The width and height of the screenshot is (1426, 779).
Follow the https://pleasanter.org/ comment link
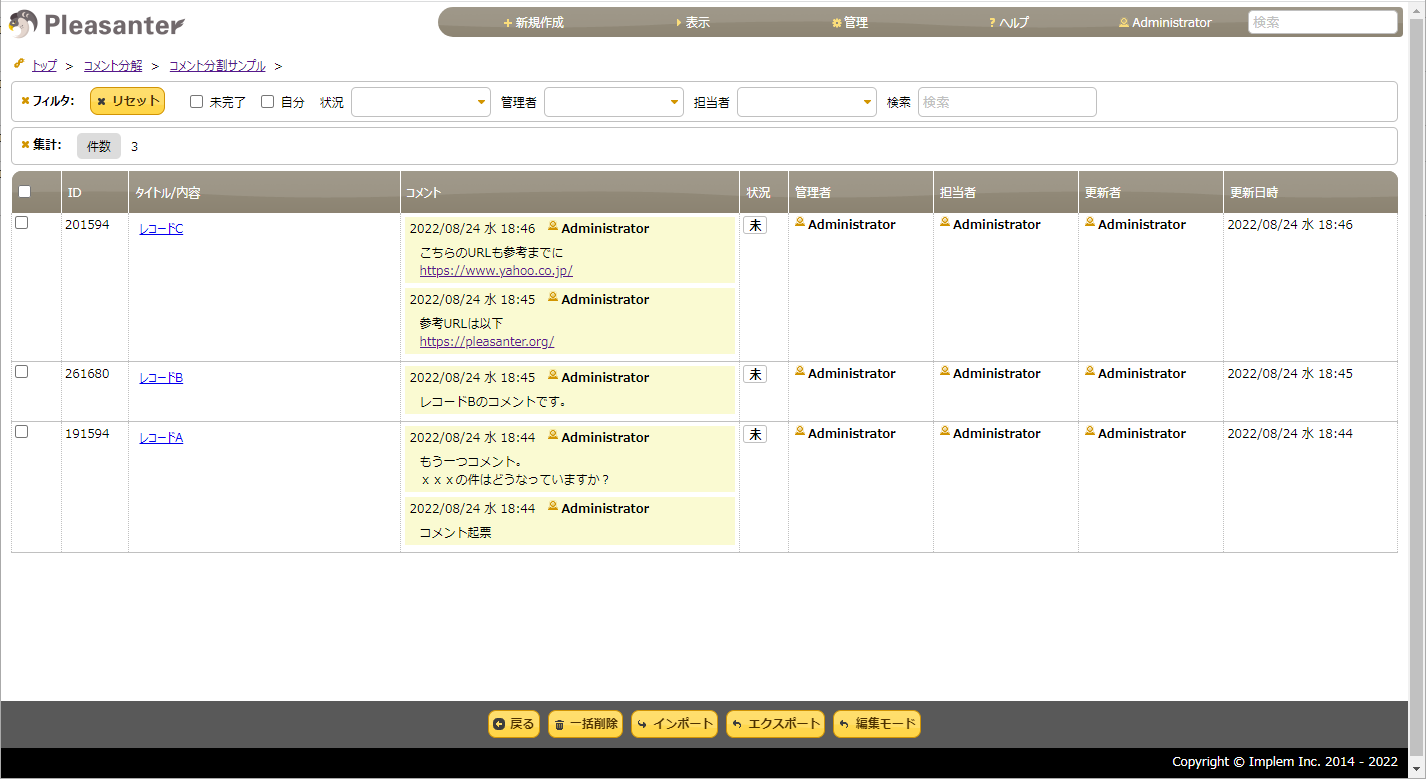click(486, 341)
